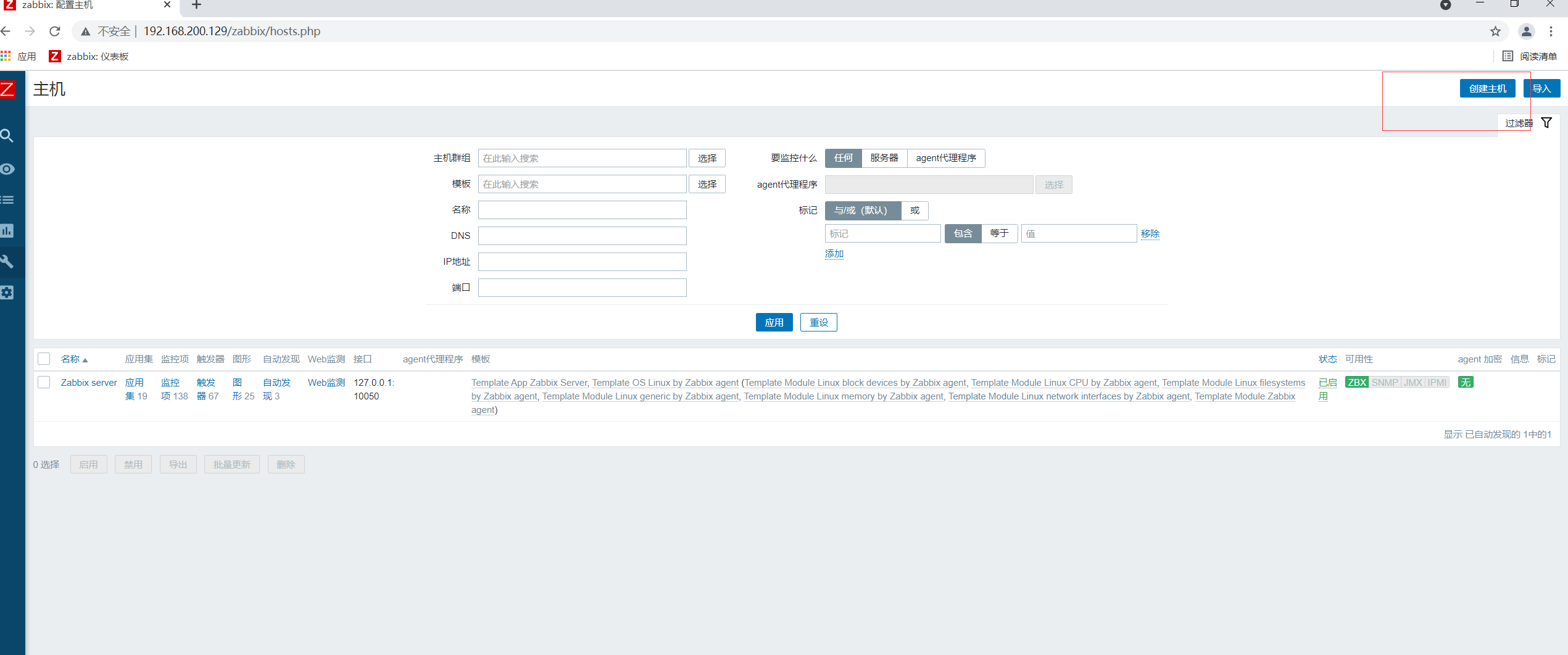Screen dimensions: 1568x655
Task: Focus the 主机群组 search field
Action: click(x=582, y=158)
